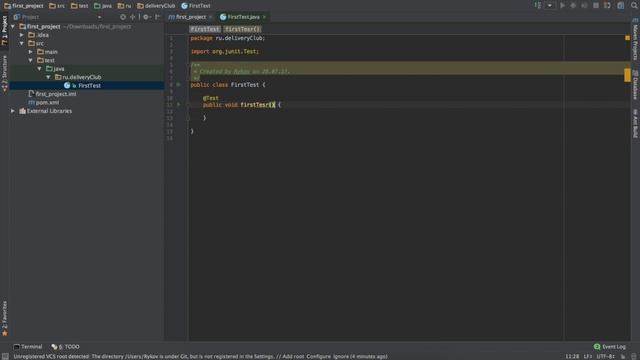
Task: Click the hide Project panel icon
Action: (158, 17)
